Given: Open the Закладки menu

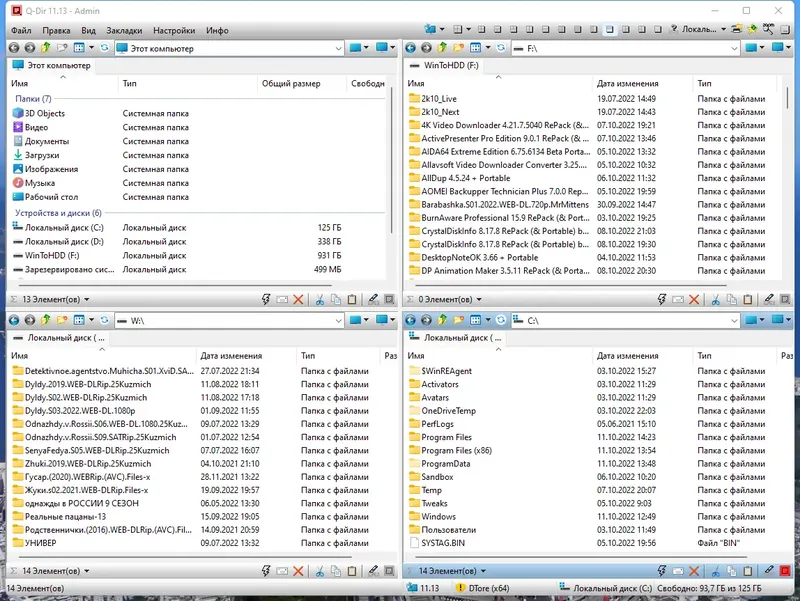Looking at the screenshot, I should point(124,31).
